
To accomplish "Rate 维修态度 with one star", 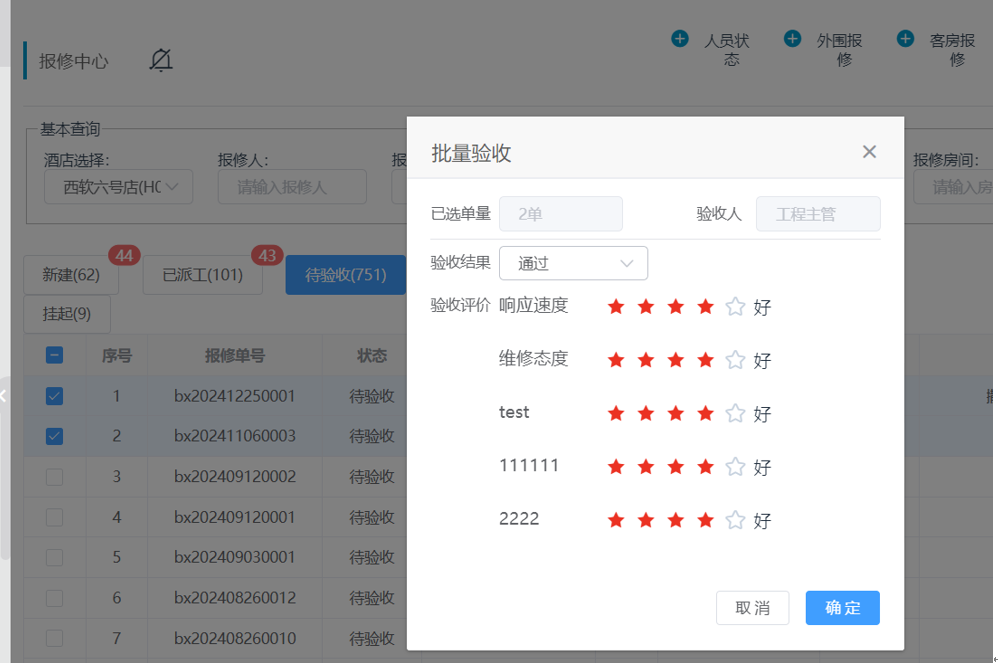I will point(616,360).
